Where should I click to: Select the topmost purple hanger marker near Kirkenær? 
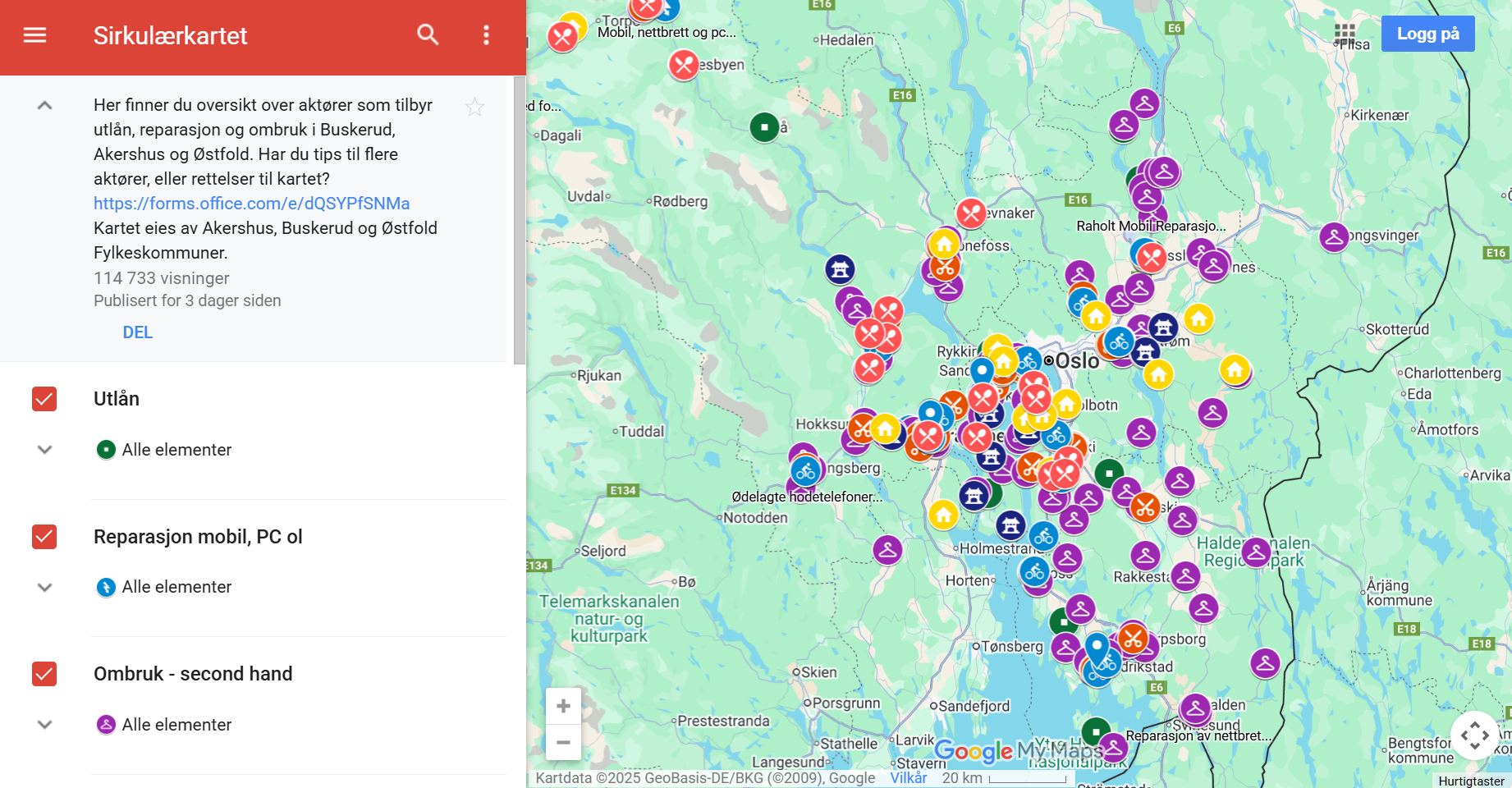click(x=1144, y=103)
